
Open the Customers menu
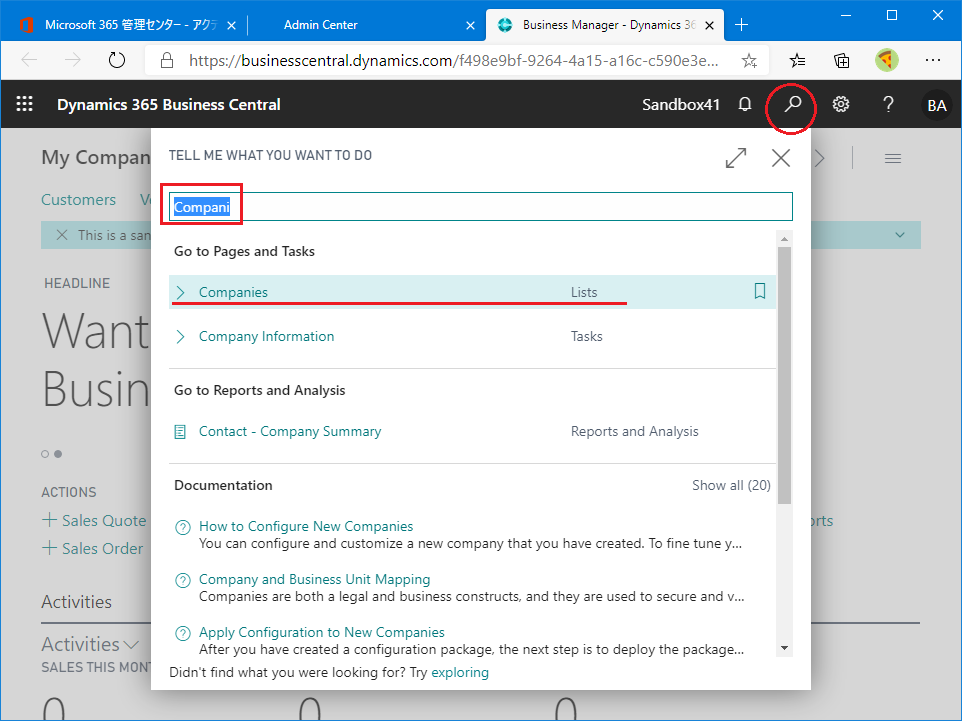[79, 199]
